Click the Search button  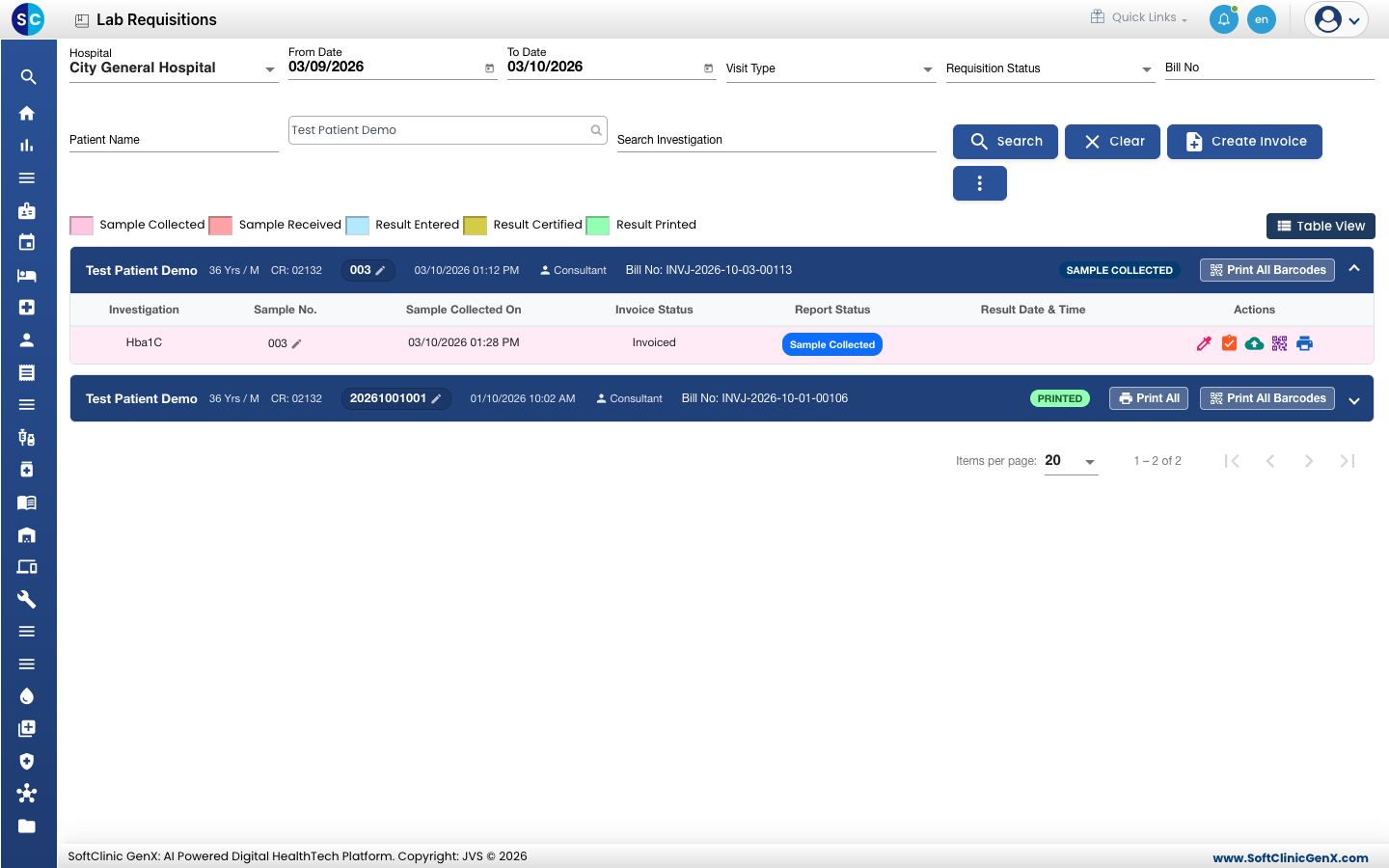[1005, 141]
